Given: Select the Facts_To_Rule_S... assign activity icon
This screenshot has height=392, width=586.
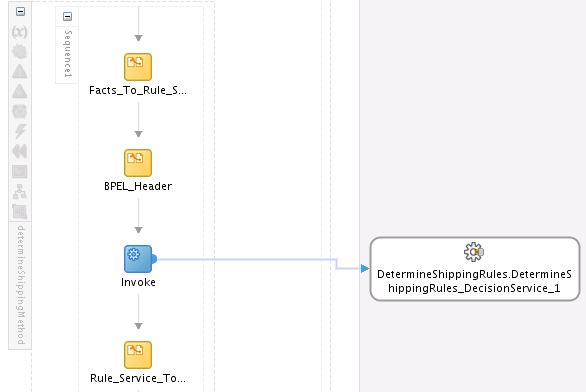Looking at the screenshot, I should point(138,67).
